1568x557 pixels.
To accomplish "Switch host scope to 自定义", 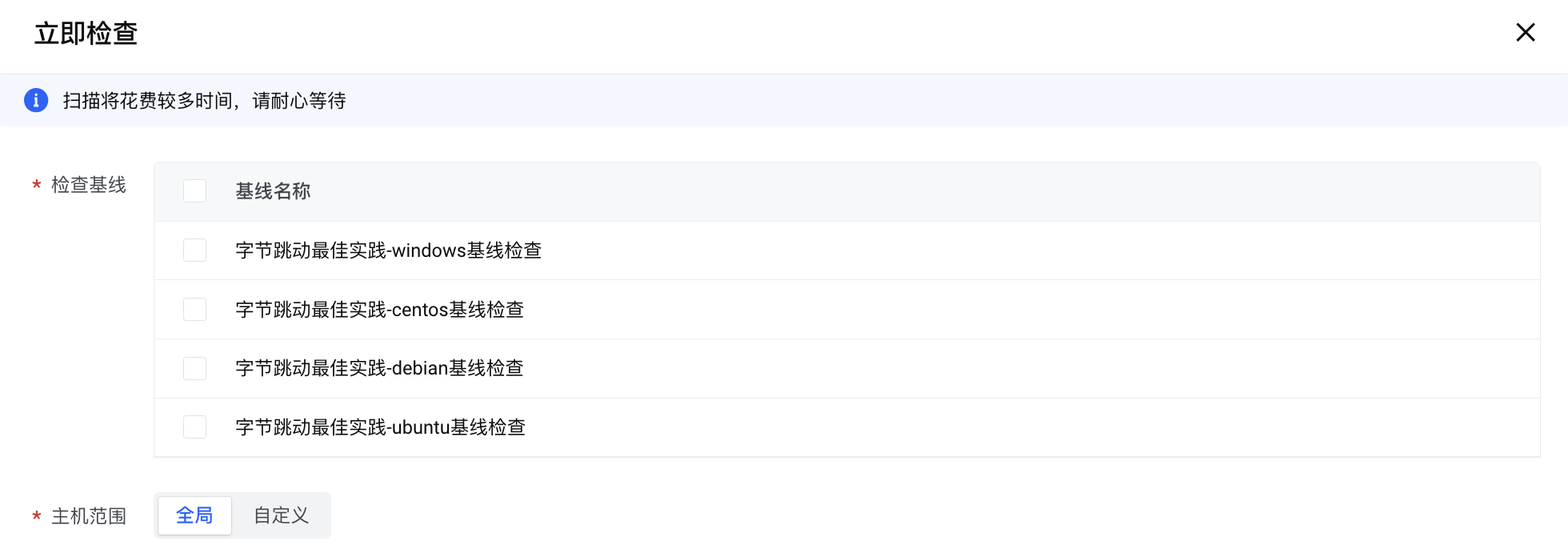I will 281,515.
